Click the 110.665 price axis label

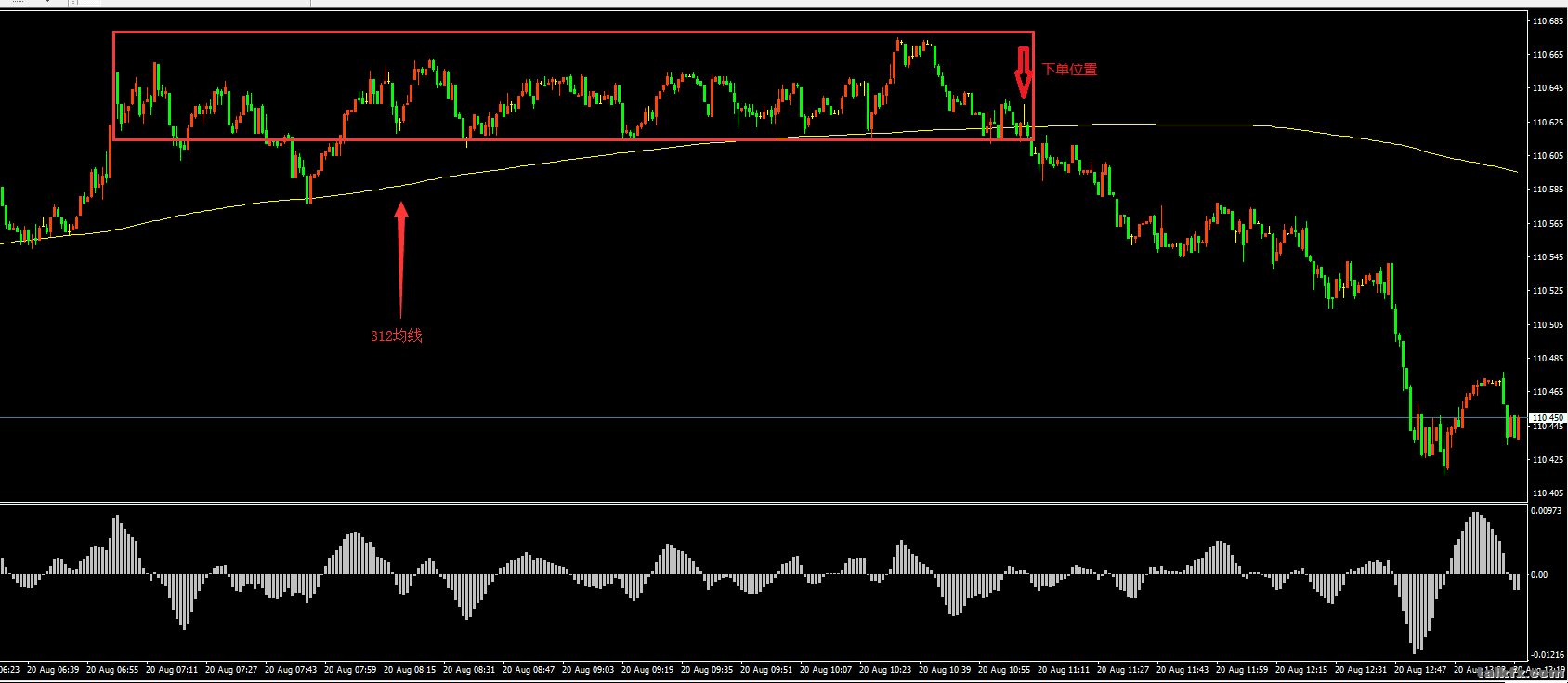1548,55
